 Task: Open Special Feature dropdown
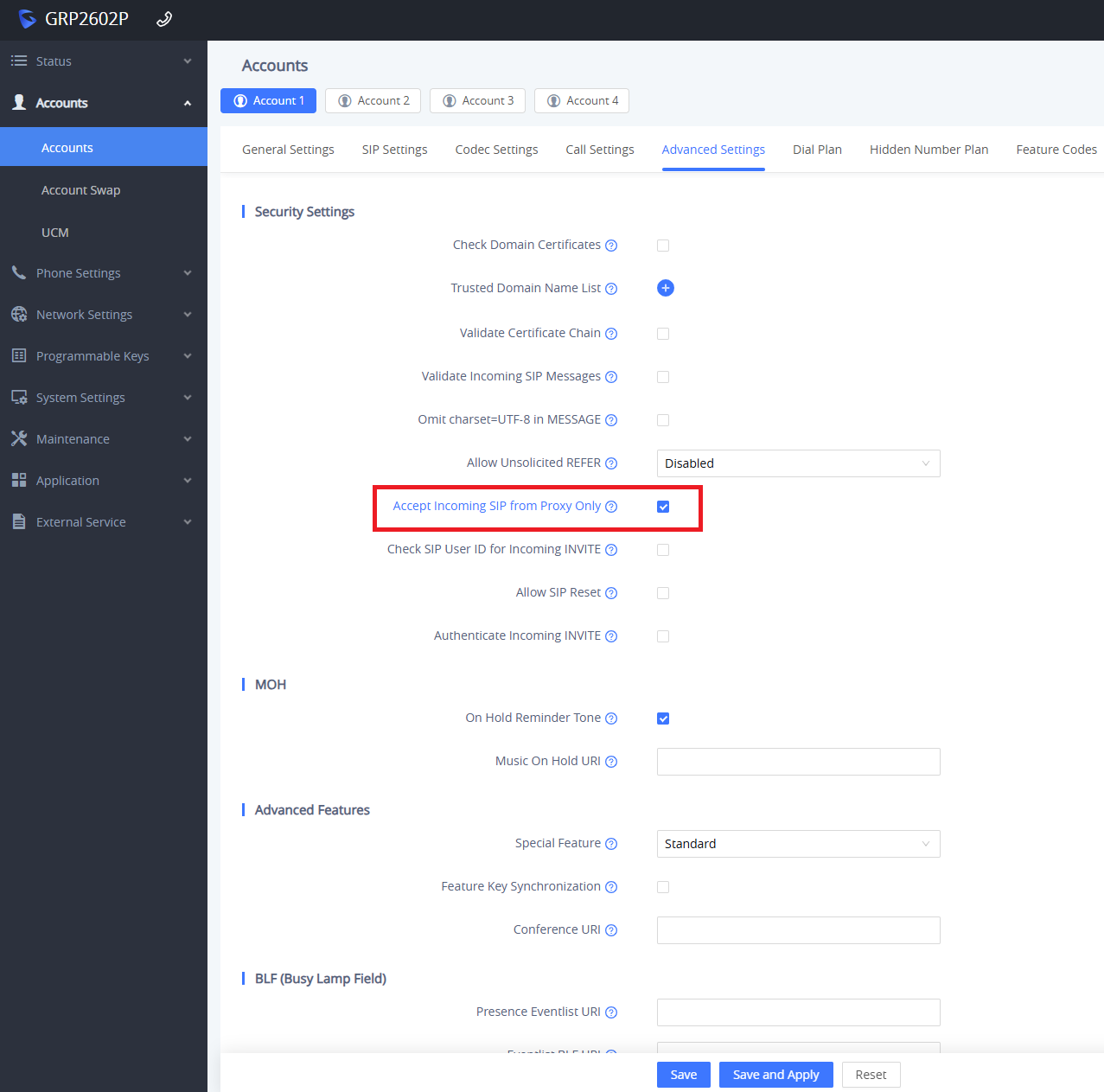[x=797, y=844]
